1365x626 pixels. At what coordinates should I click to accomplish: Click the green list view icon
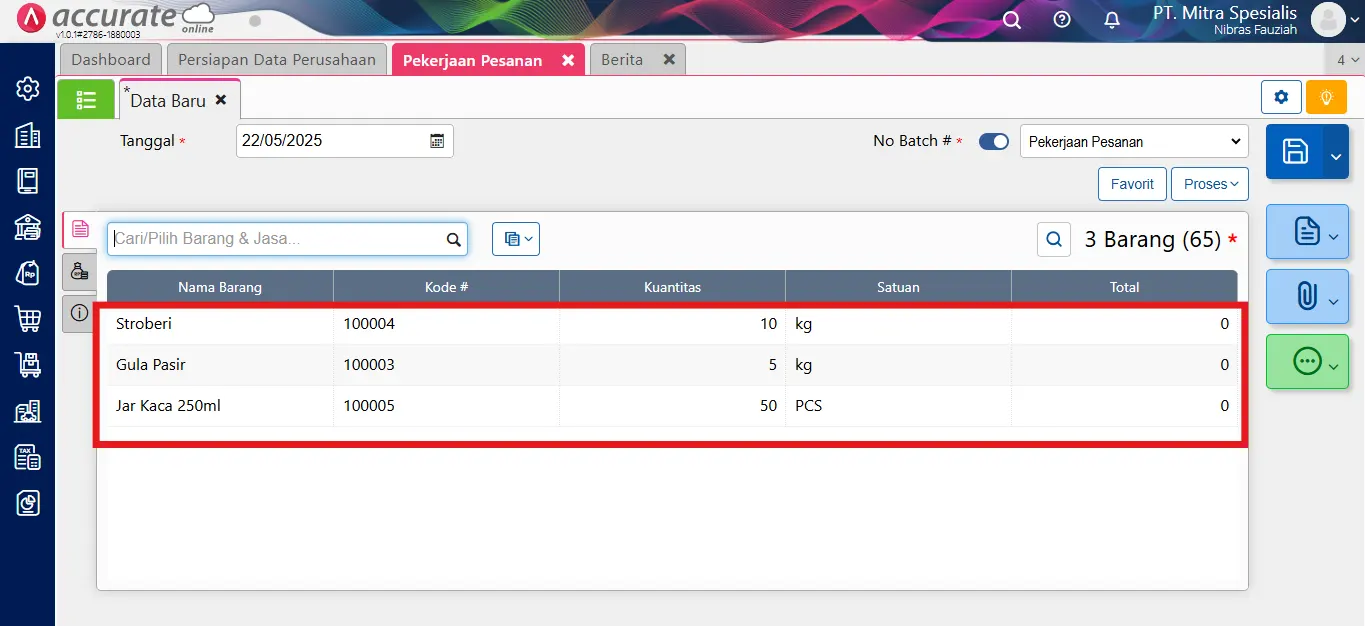[x=86, y=100]
